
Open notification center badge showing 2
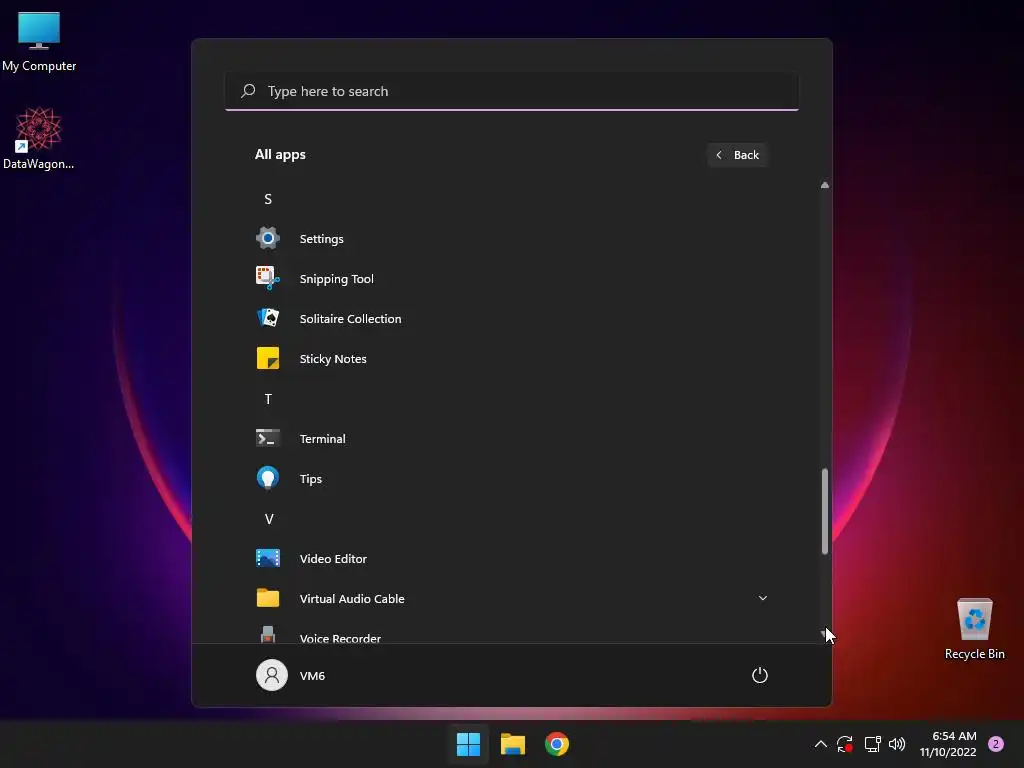(x=996, y=744)
